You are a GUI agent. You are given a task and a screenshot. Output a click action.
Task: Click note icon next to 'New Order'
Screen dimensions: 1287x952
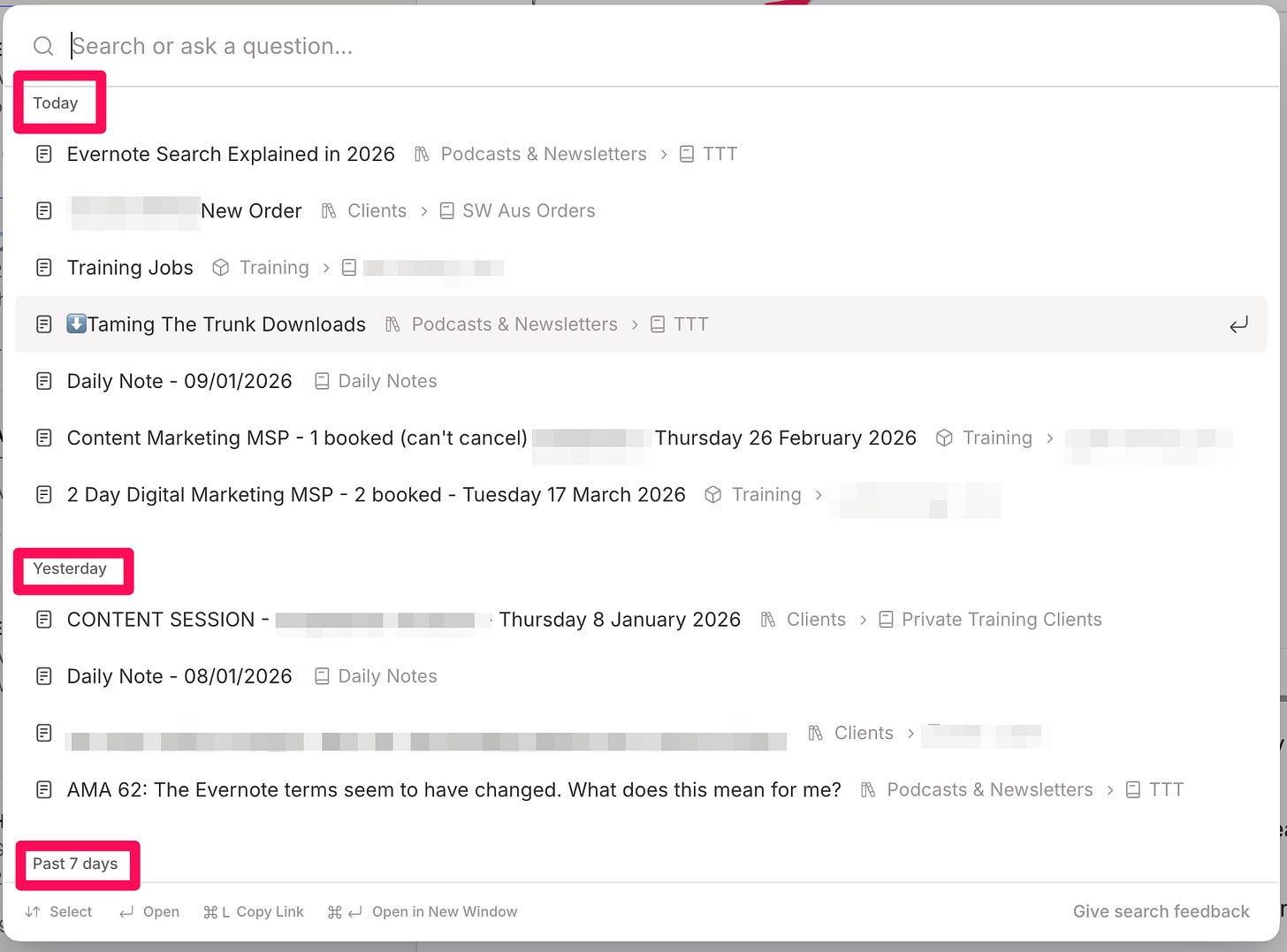coord(43,210)
